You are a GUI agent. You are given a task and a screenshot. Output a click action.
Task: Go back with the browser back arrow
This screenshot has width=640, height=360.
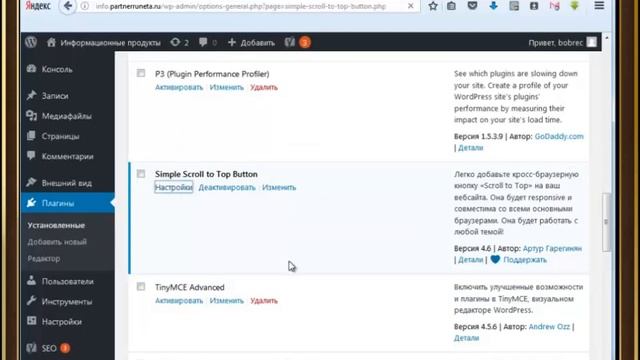click(x=68, y=6)
